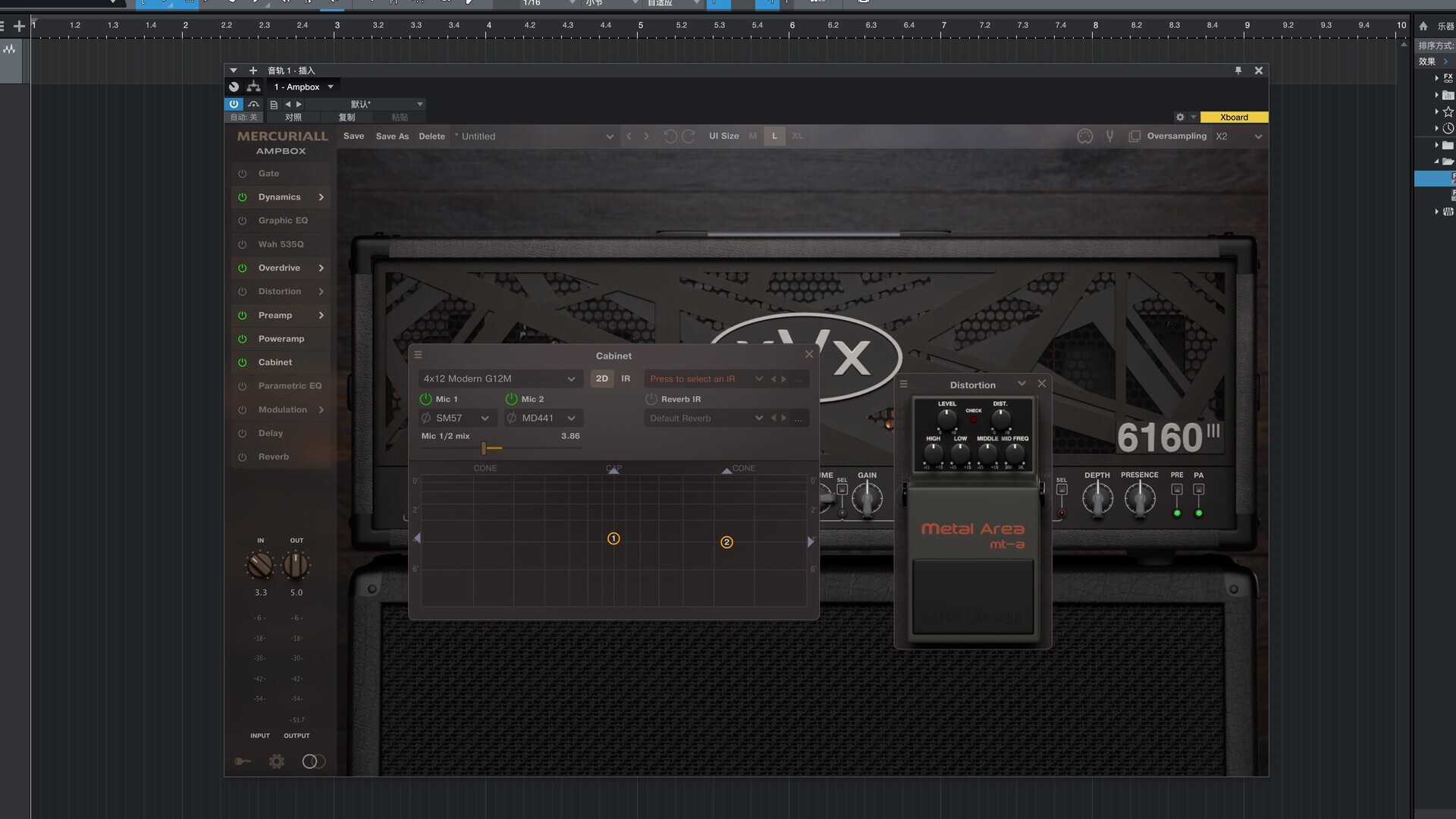Open the MIDI connector icon in Ampbox header
This screenshot has width=1456, height=819.
pos(1085,136)
